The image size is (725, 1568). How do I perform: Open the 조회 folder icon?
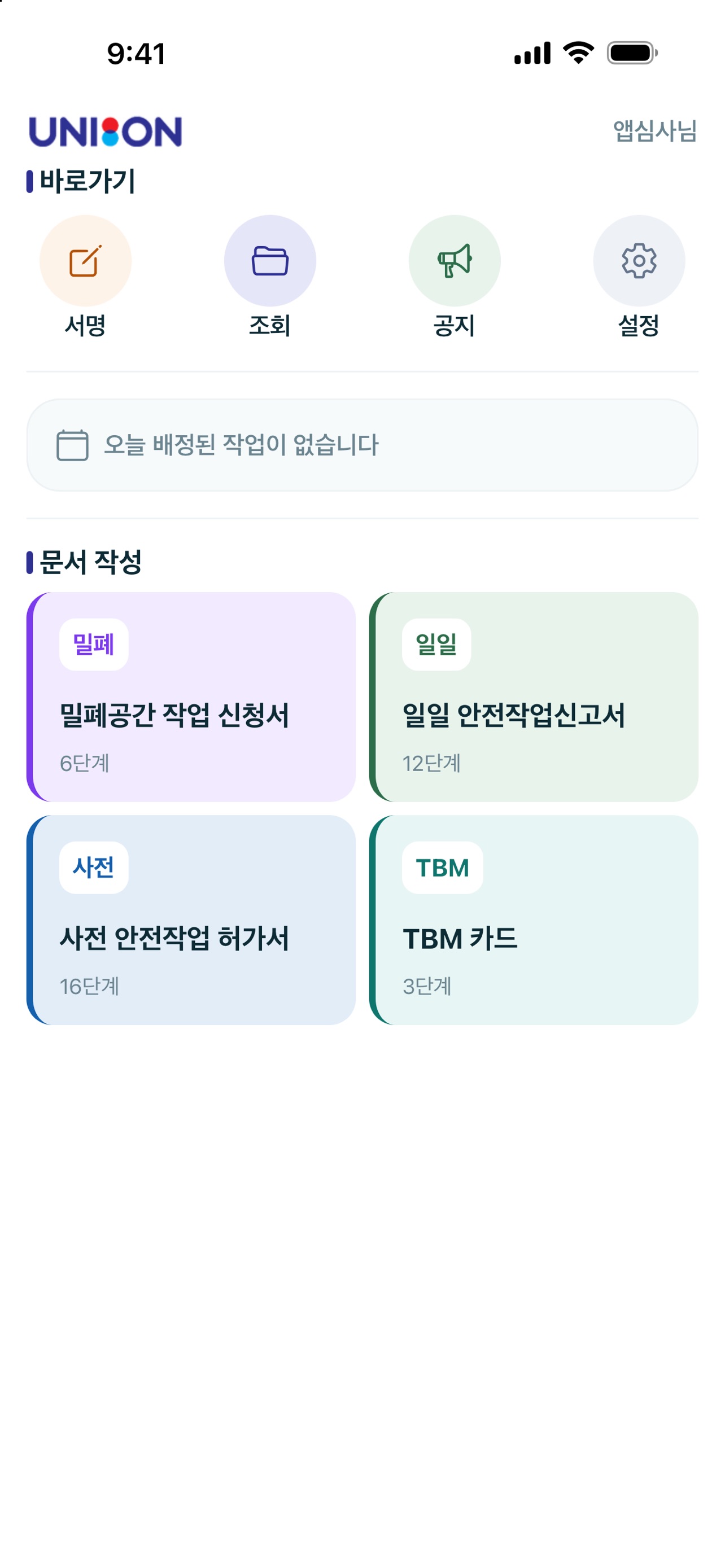[270, 261]
